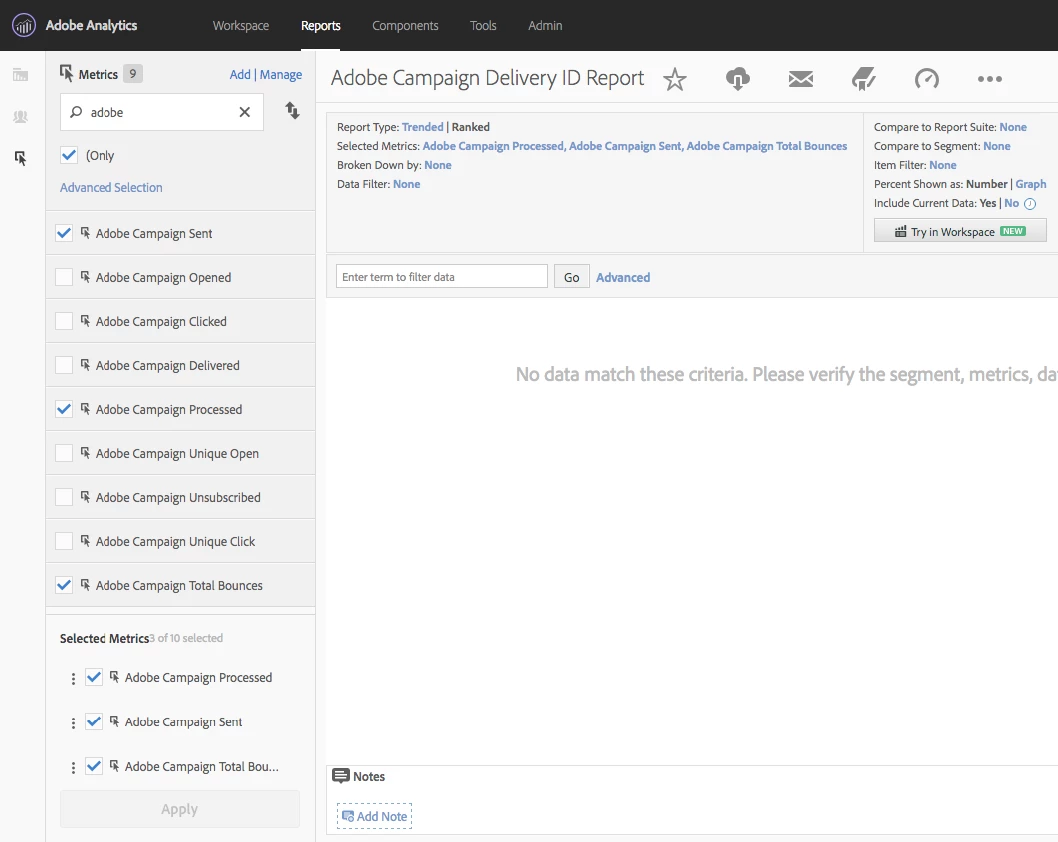Viewport: 1058px width, 842px height.
Task: Switch Percent Shown as to Graph
Action: [x=1030, y=184]
